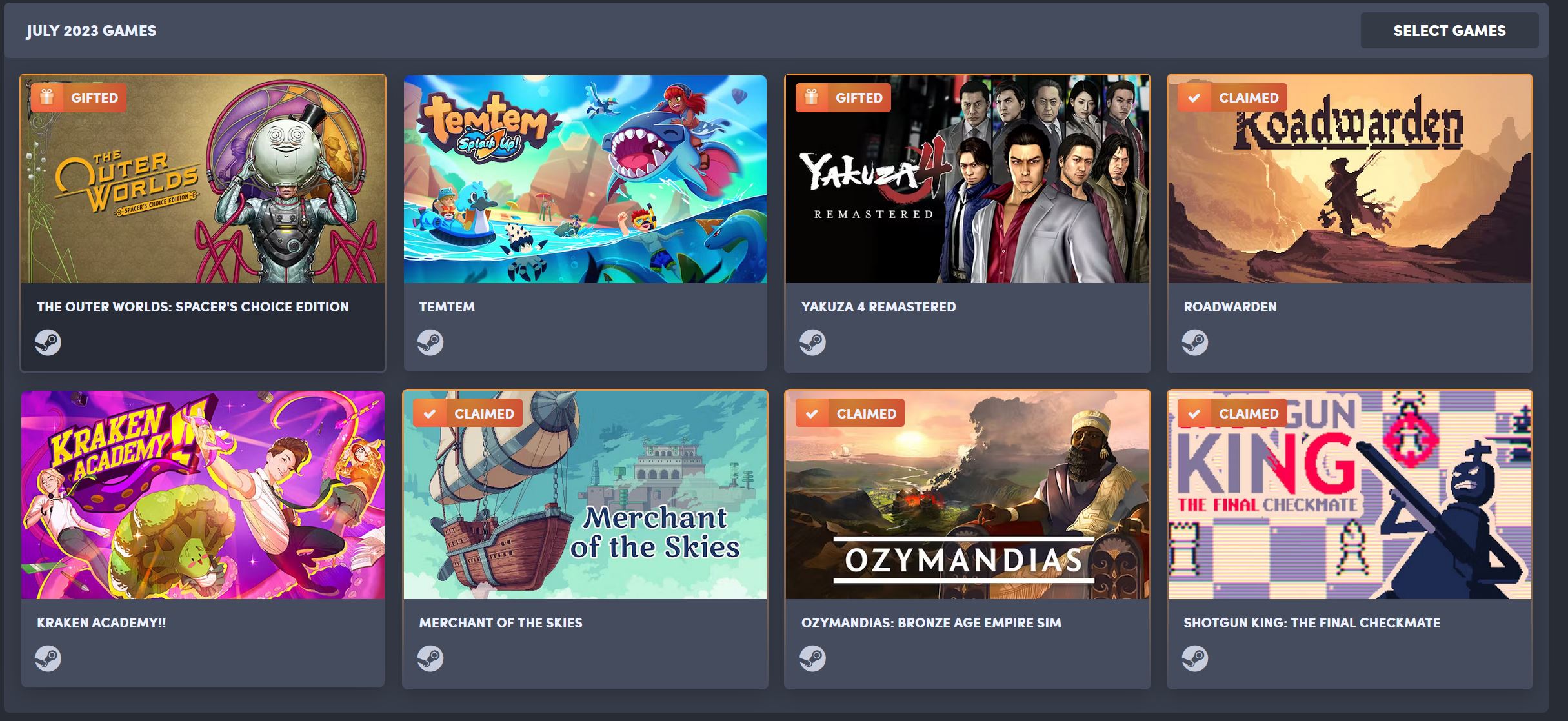Click the Steam icon under Kraken Academy!!
The height and width of the screenshot is (721, 1568).
[x=48, y=658]
